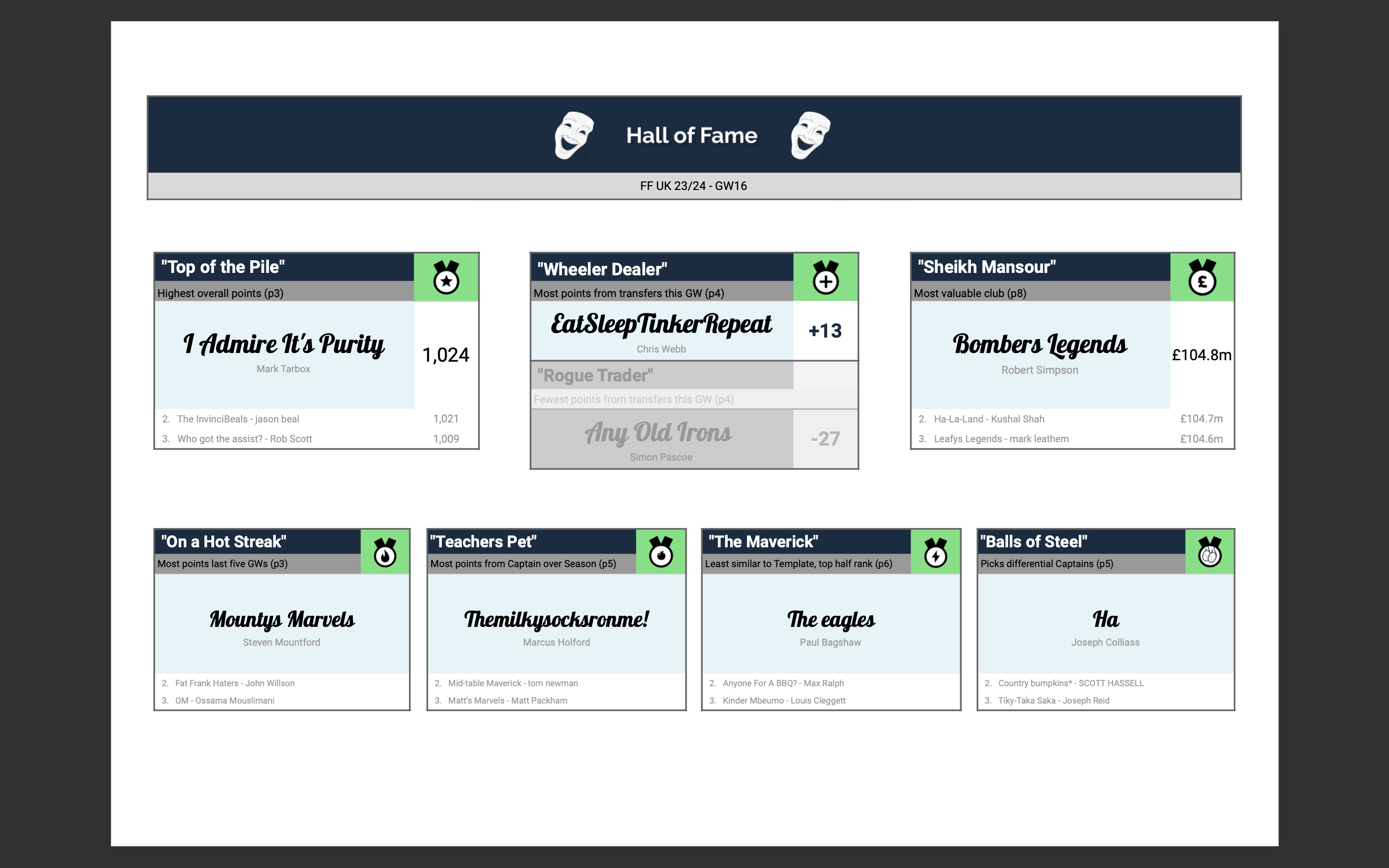Select the I Admire It's Purity team name
This screenshot has width=1389, height=868.
coord(284,344)
